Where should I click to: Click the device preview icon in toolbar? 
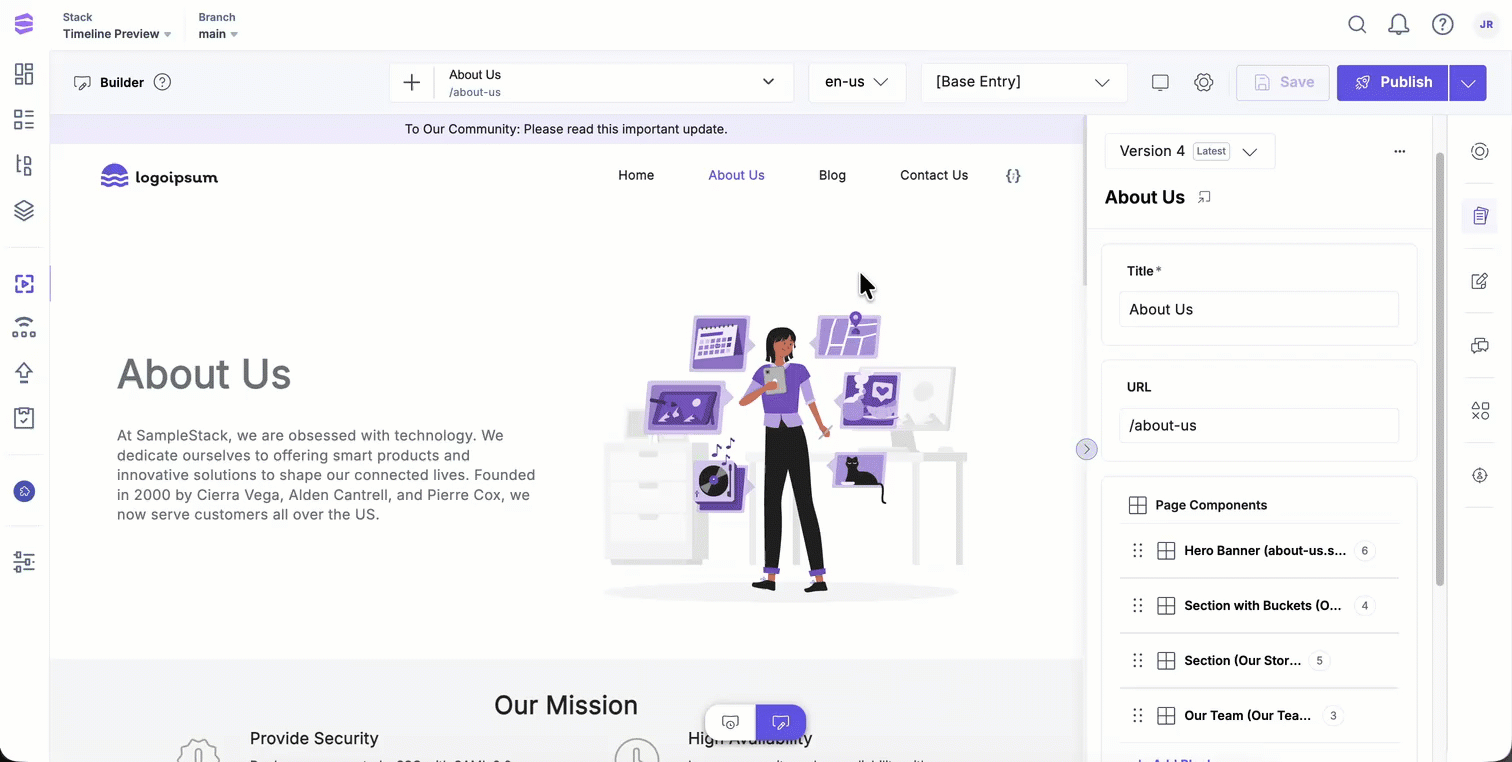tap(1160, 83)
